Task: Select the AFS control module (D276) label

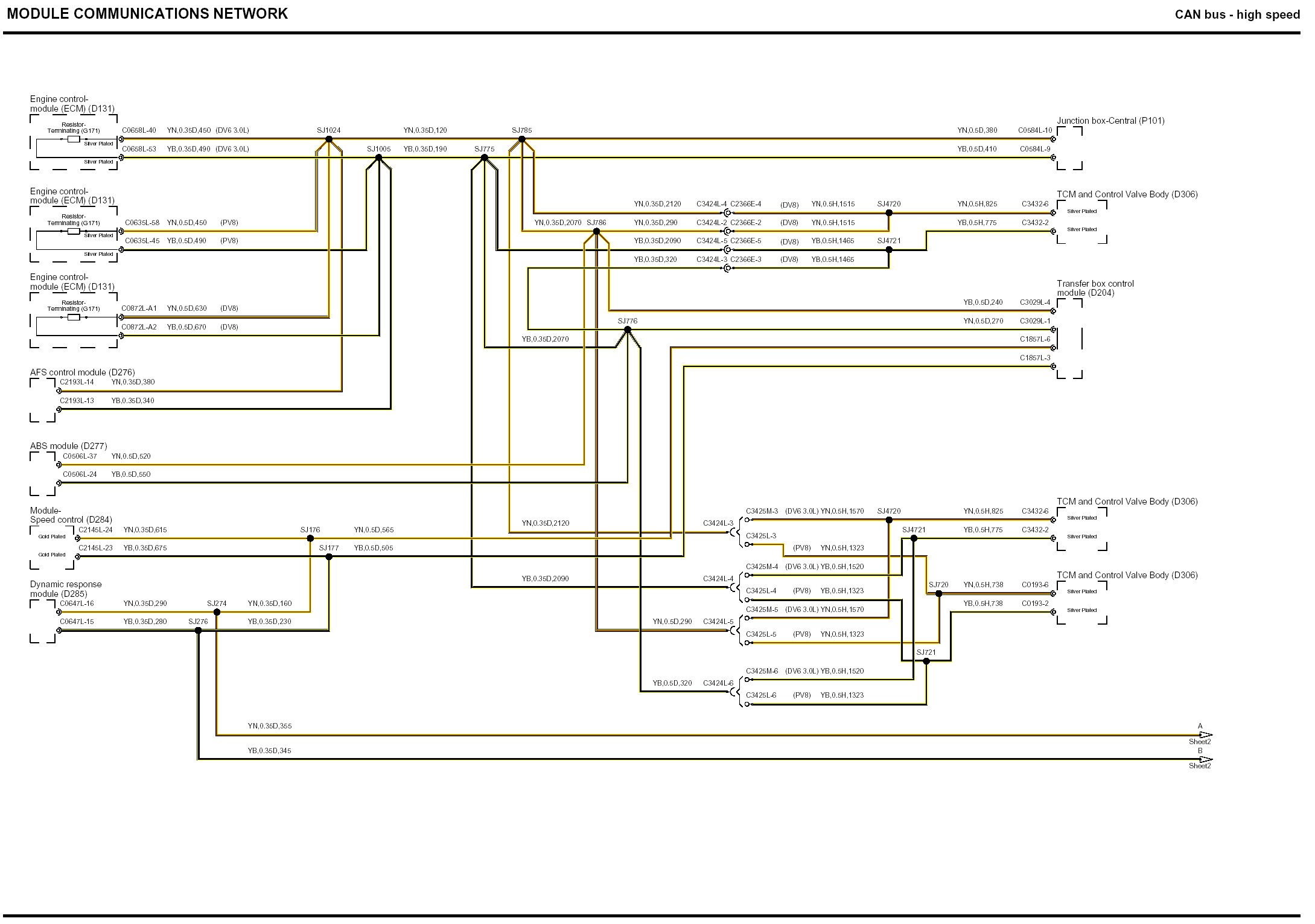Action: [x=82, y=372]
